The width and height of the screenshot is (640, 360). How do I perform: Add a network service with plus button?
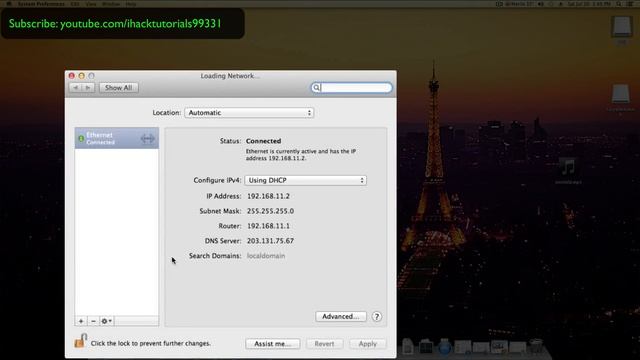click(x=81, y=321)
